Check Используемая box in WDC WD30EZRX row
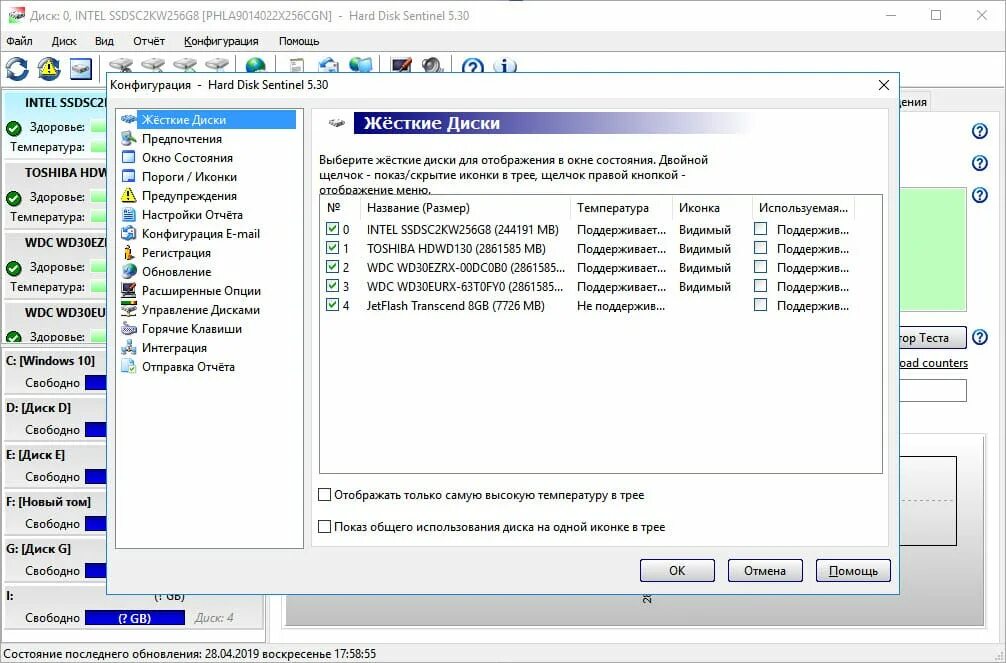1006x663 pixels. point(760,266)
